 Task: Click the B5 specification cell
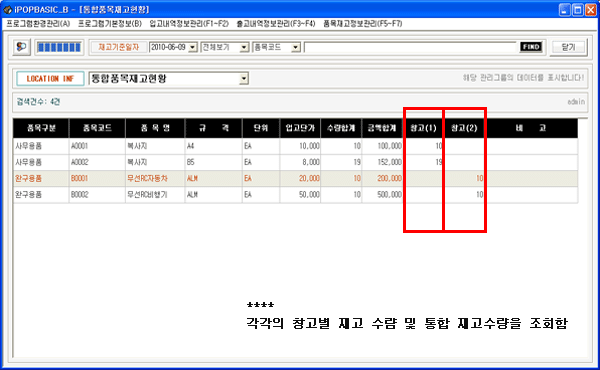(214, 162)
